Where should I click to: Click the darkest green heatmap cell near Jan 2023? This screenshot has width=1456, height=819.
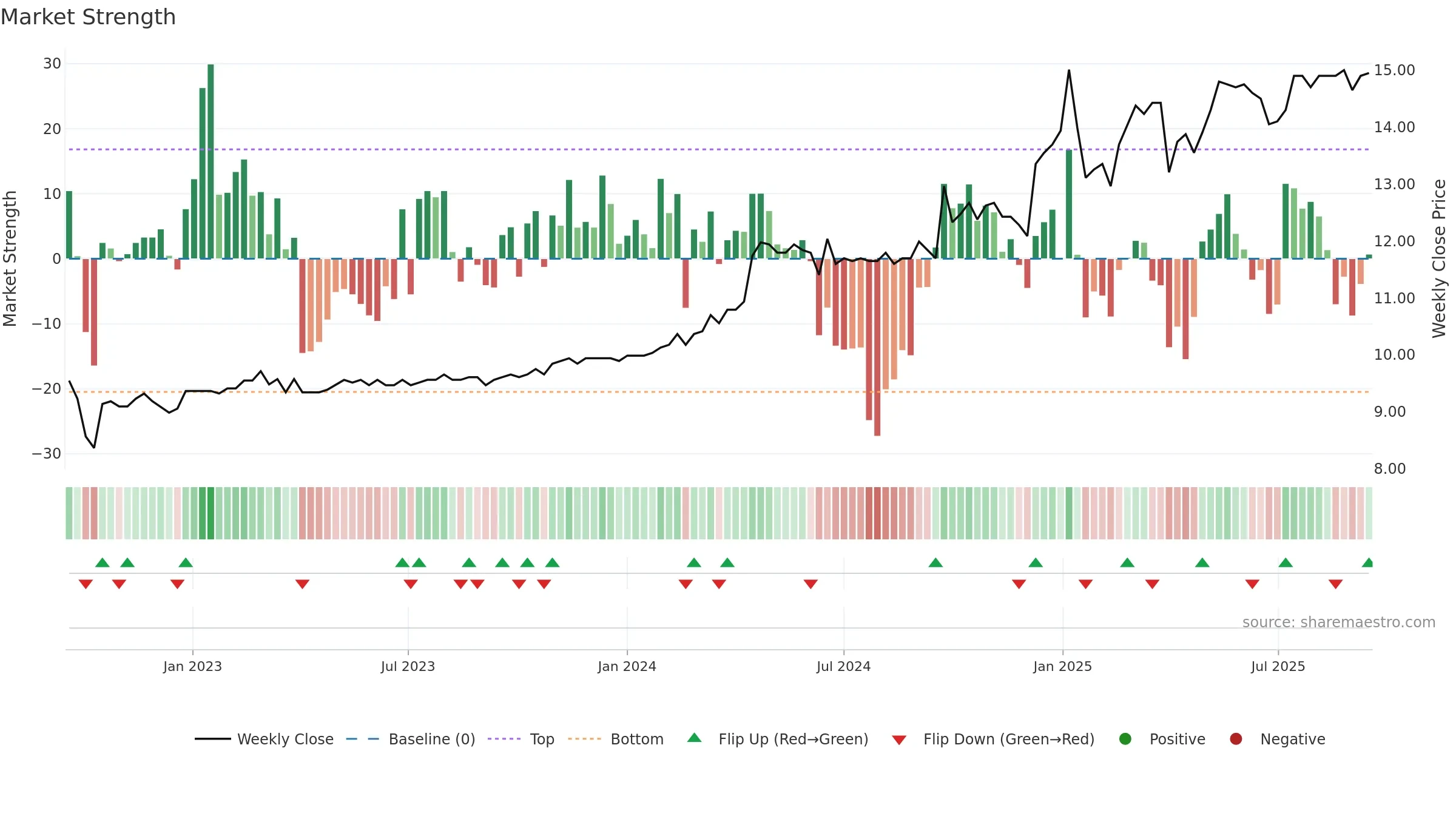(211, 513)
